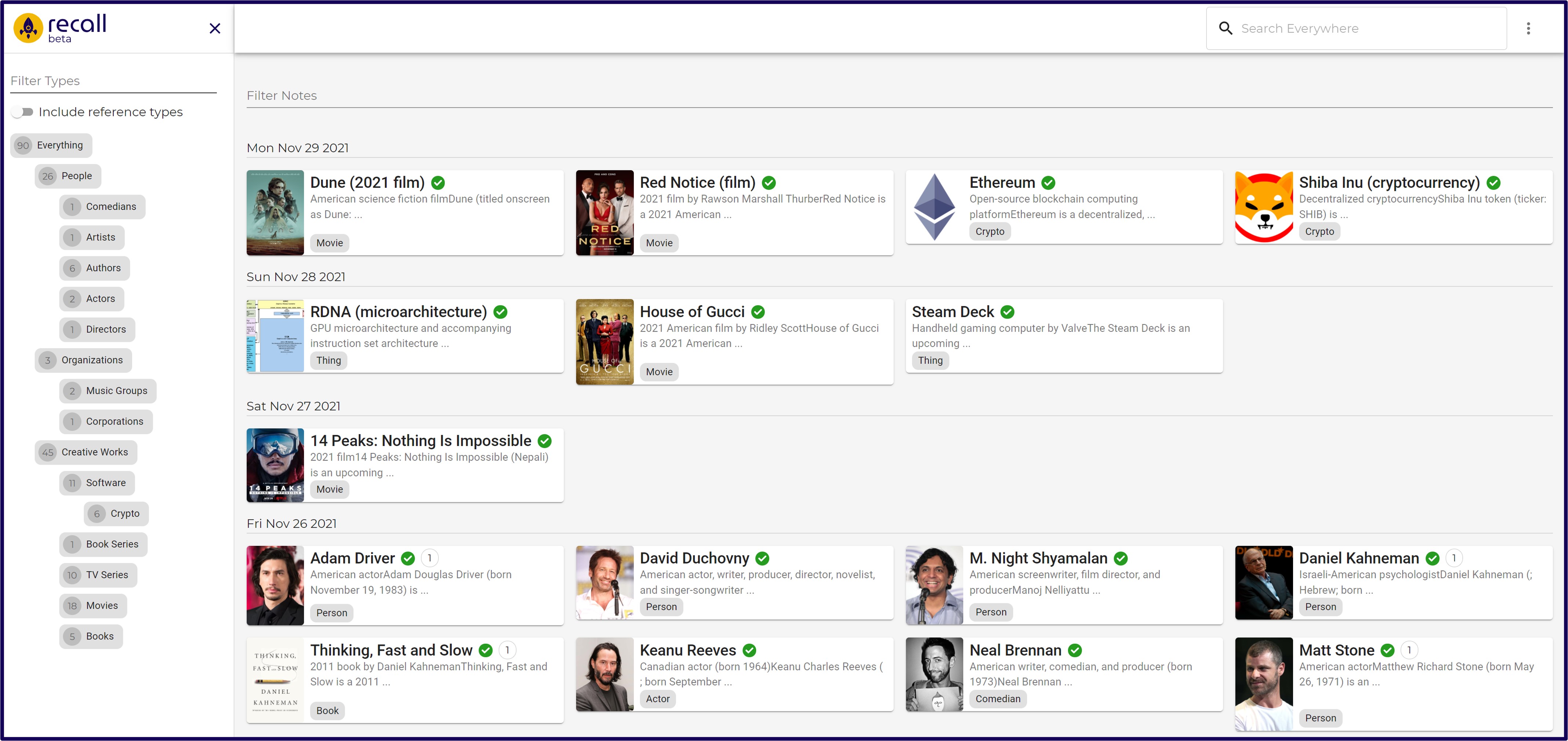Click the verified badge next to Ethereum
The image size is (1568, 741).
click(1048, 183)
